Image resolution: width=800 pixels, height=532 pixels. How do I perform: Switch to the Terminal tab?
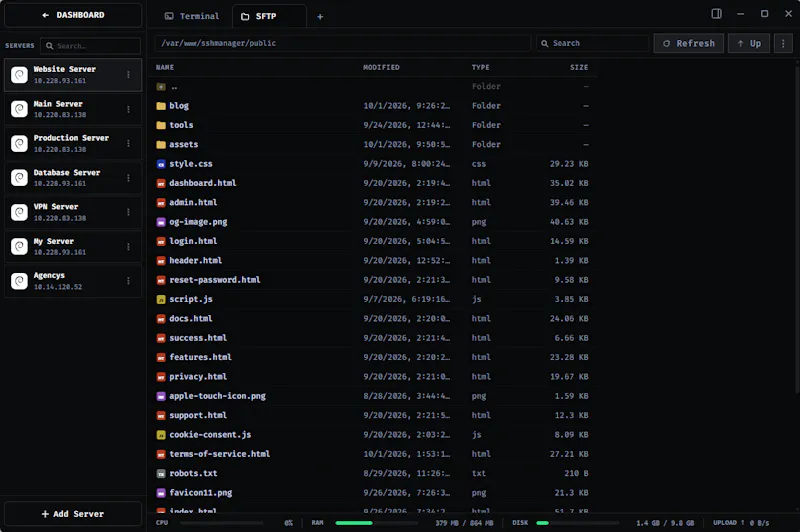coord(192,16)
